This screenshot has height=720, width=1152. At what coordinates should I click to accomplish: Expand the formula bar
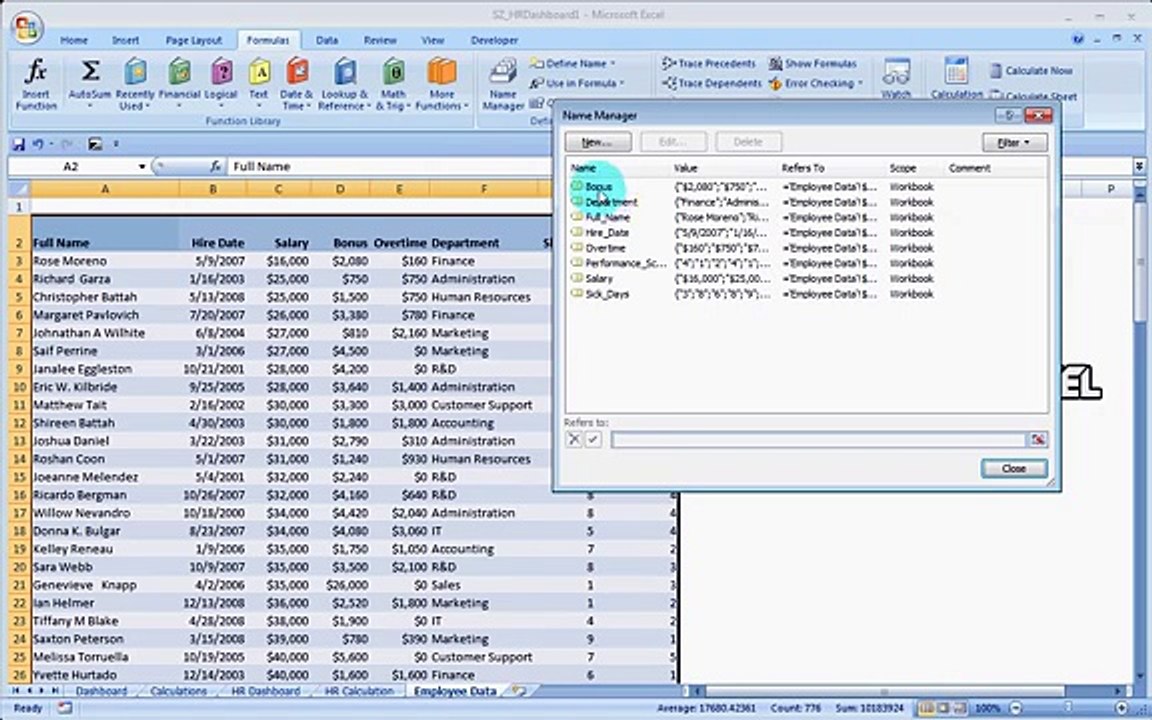point(1139,167)
